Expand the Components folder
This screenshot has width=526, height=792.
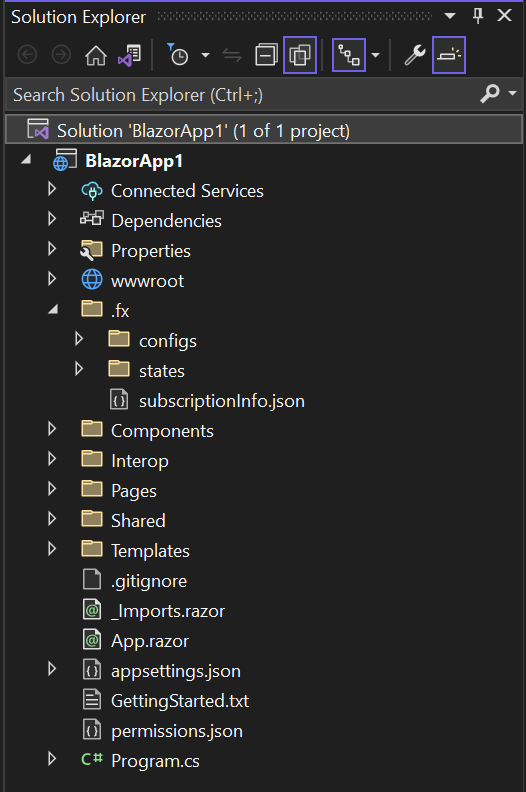[52, 428]
